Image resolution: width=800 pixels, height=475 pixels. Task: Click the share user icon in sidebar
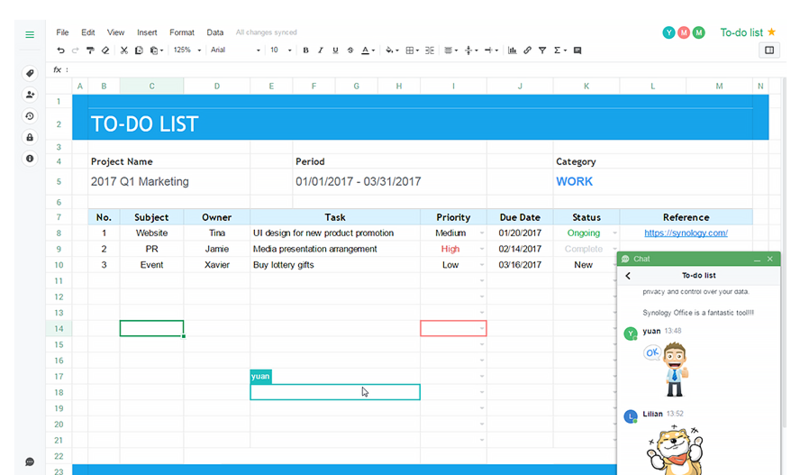click(30, 95)
